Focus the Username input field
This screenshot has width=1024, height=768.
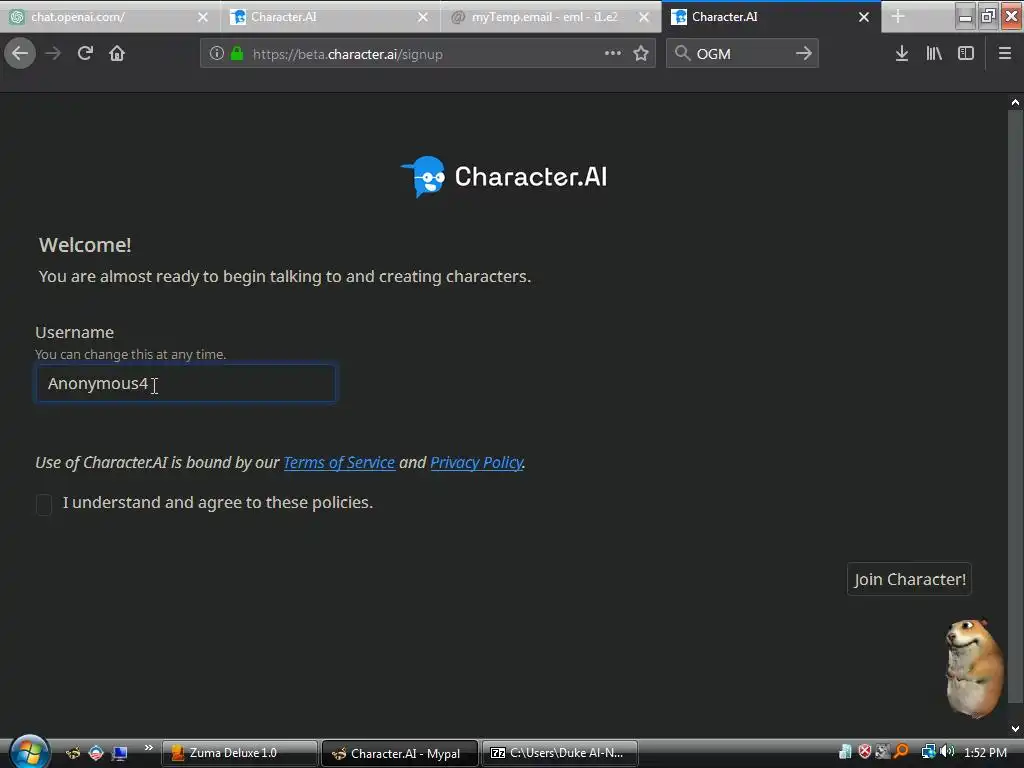tap(186, 383)
